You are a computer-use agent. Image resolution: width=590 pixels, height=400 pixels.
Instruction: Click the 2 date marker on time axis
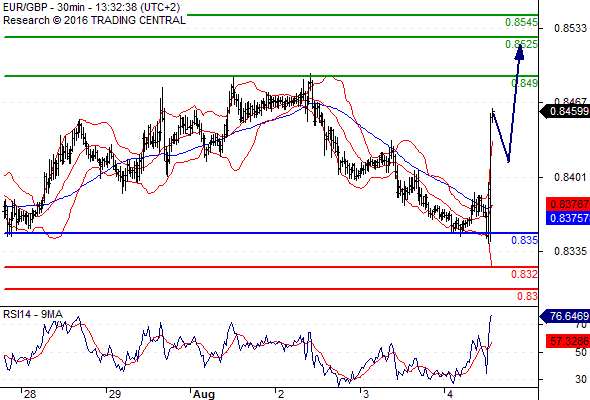[281, 394]
